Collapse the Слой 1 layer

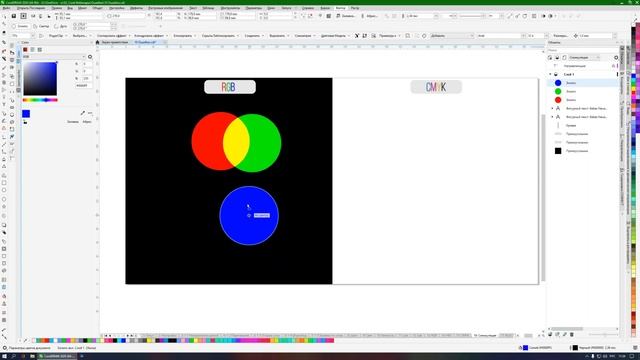(x=550, y=74)
